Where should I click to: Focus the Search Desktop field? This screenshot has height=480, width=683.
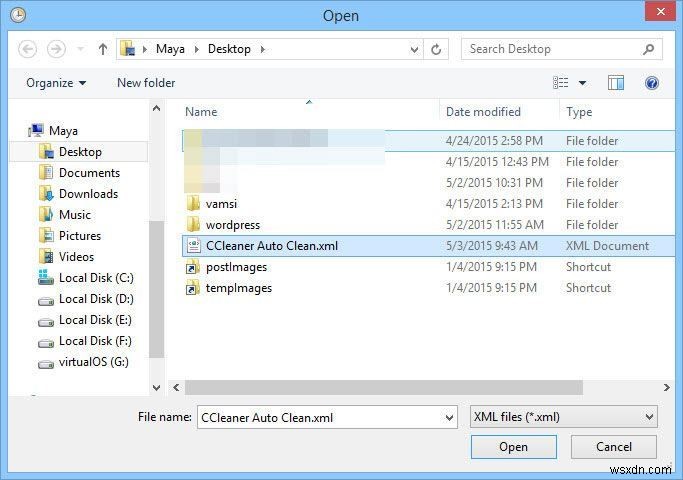point(561,49)
